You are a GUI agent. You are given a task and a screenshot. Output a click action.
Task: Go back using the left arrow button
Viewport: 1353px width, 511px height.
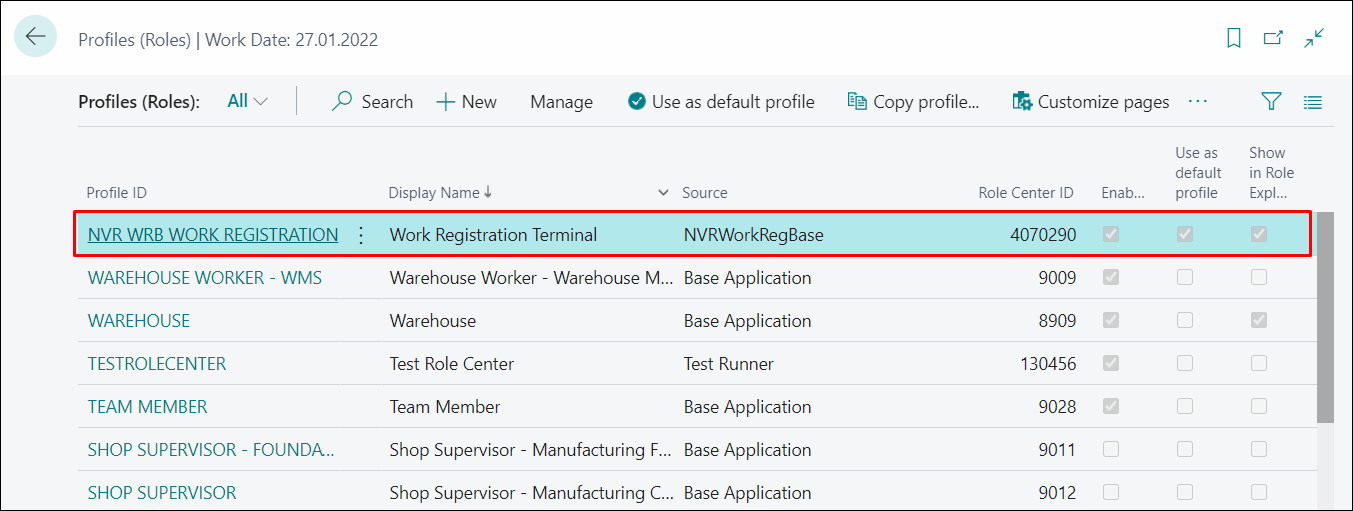[36, 37]
